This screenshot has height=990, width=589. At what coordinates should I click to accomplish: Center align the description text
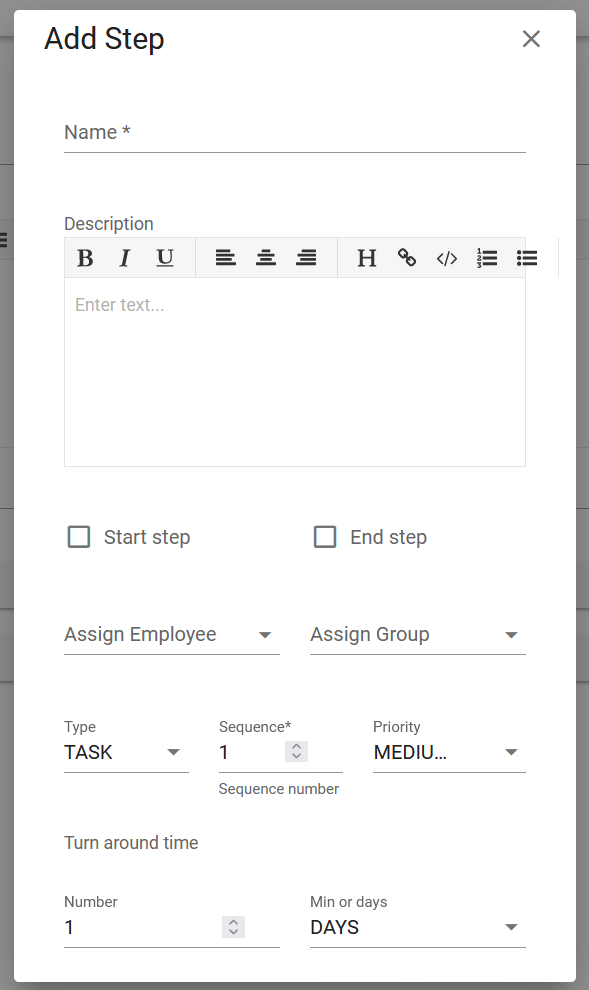266,257
